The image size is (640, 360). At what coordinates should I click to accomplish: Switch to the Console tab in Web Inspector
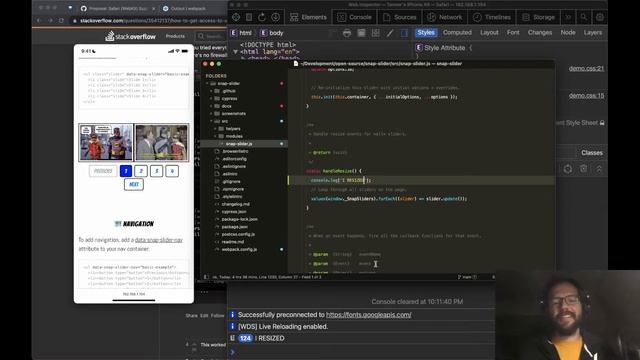click(354, 17)
